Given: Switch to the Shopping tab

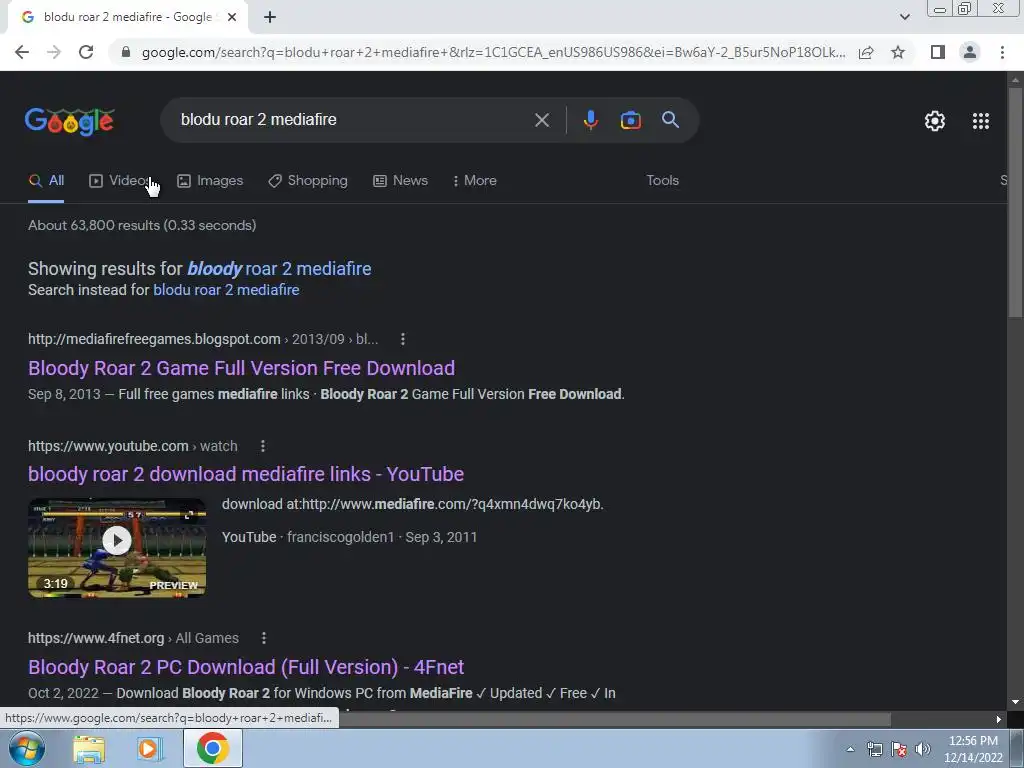Looking at the screenshot, I should [308, 181].
